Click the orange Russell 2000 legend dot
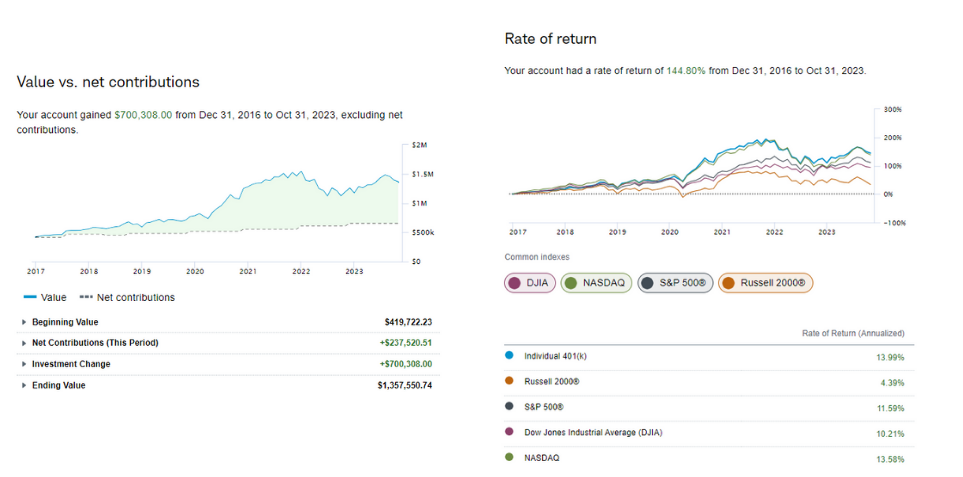Screen dimensions: 963x477 510,381
